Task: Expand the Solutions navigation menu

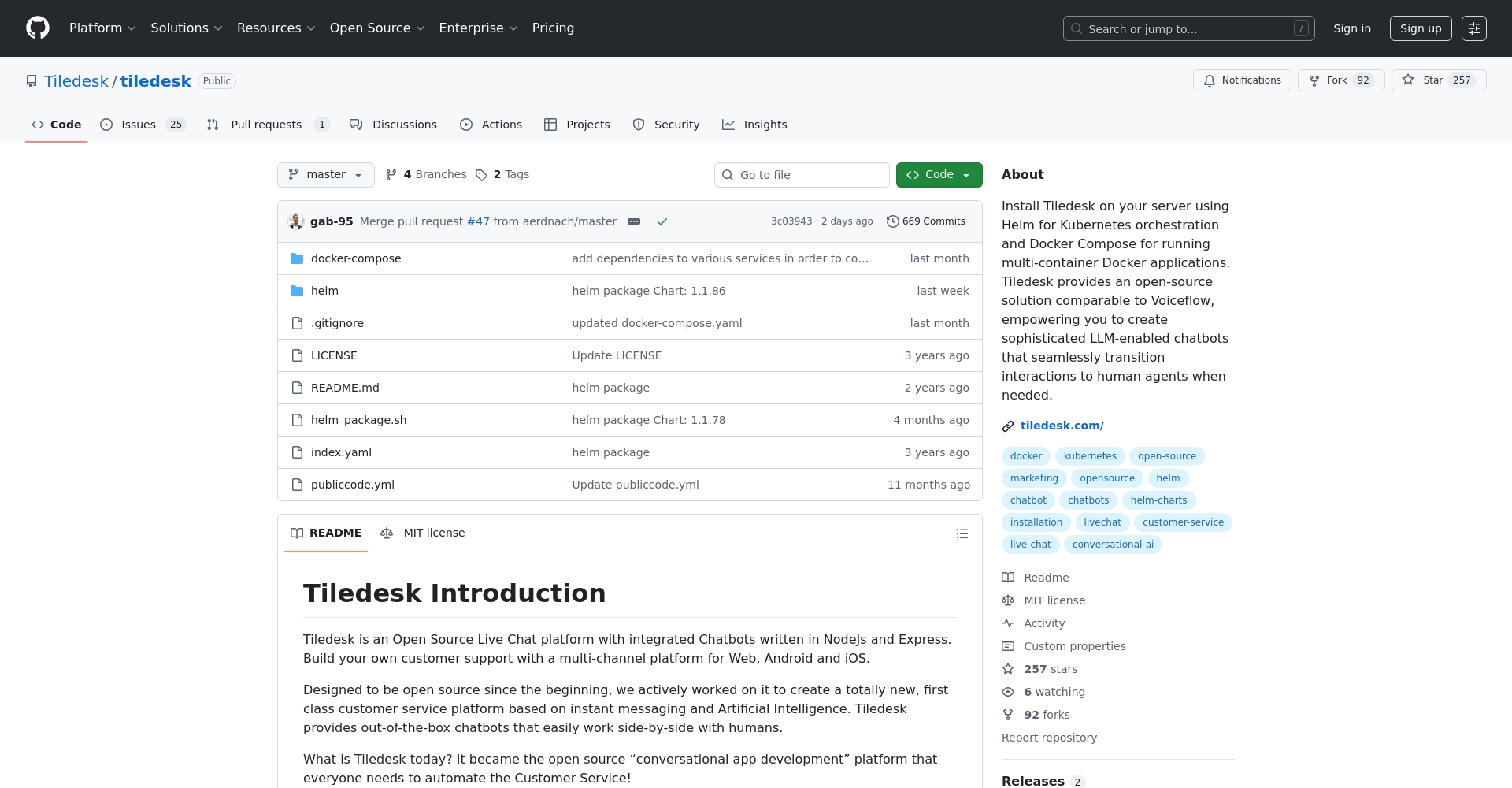Action: click(187, 28)
